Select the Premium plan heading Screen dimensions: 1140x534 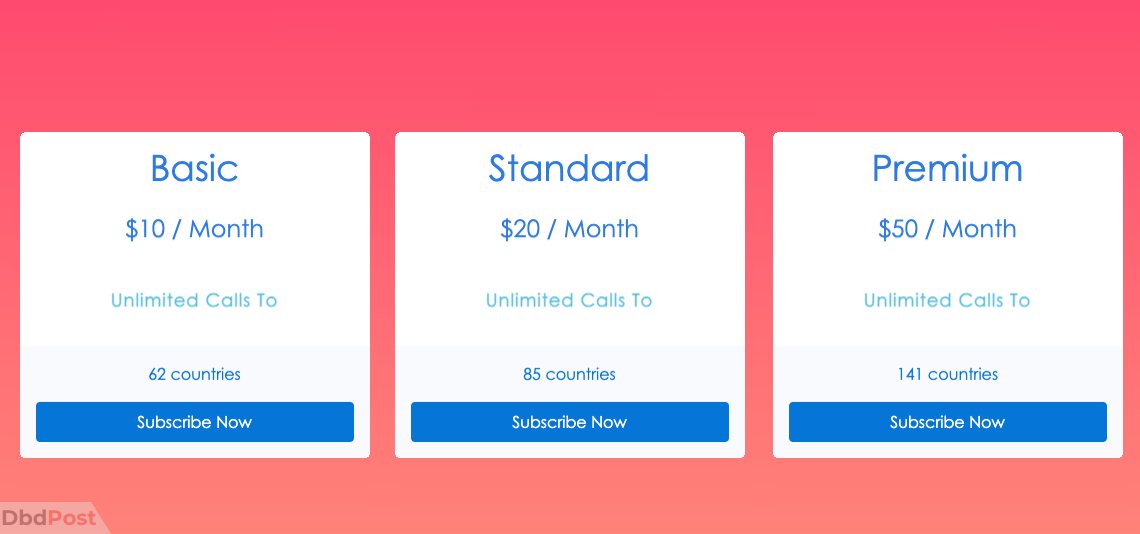click(947, 168)
